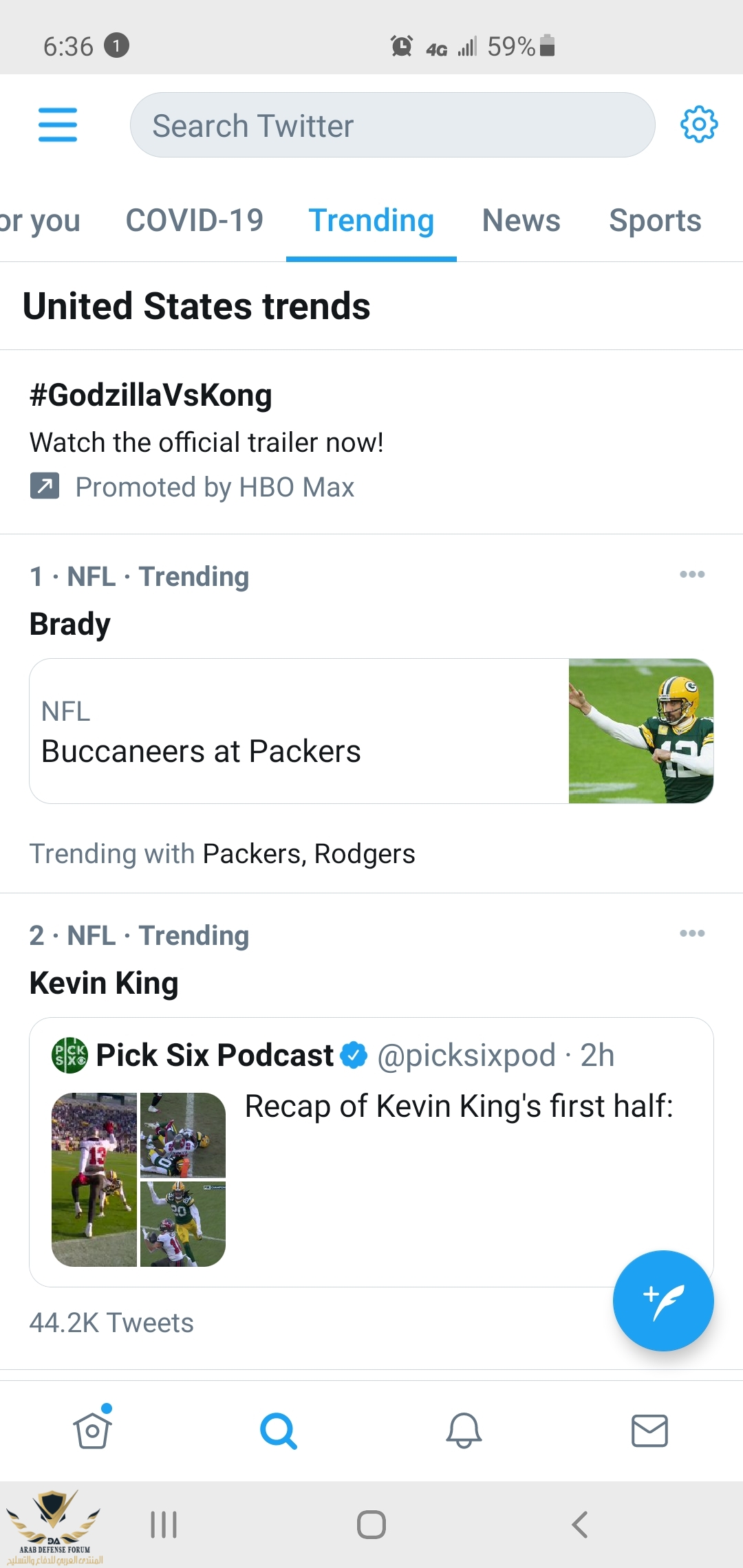Switch to the COVID-19 tab

[x=194, y=221]
